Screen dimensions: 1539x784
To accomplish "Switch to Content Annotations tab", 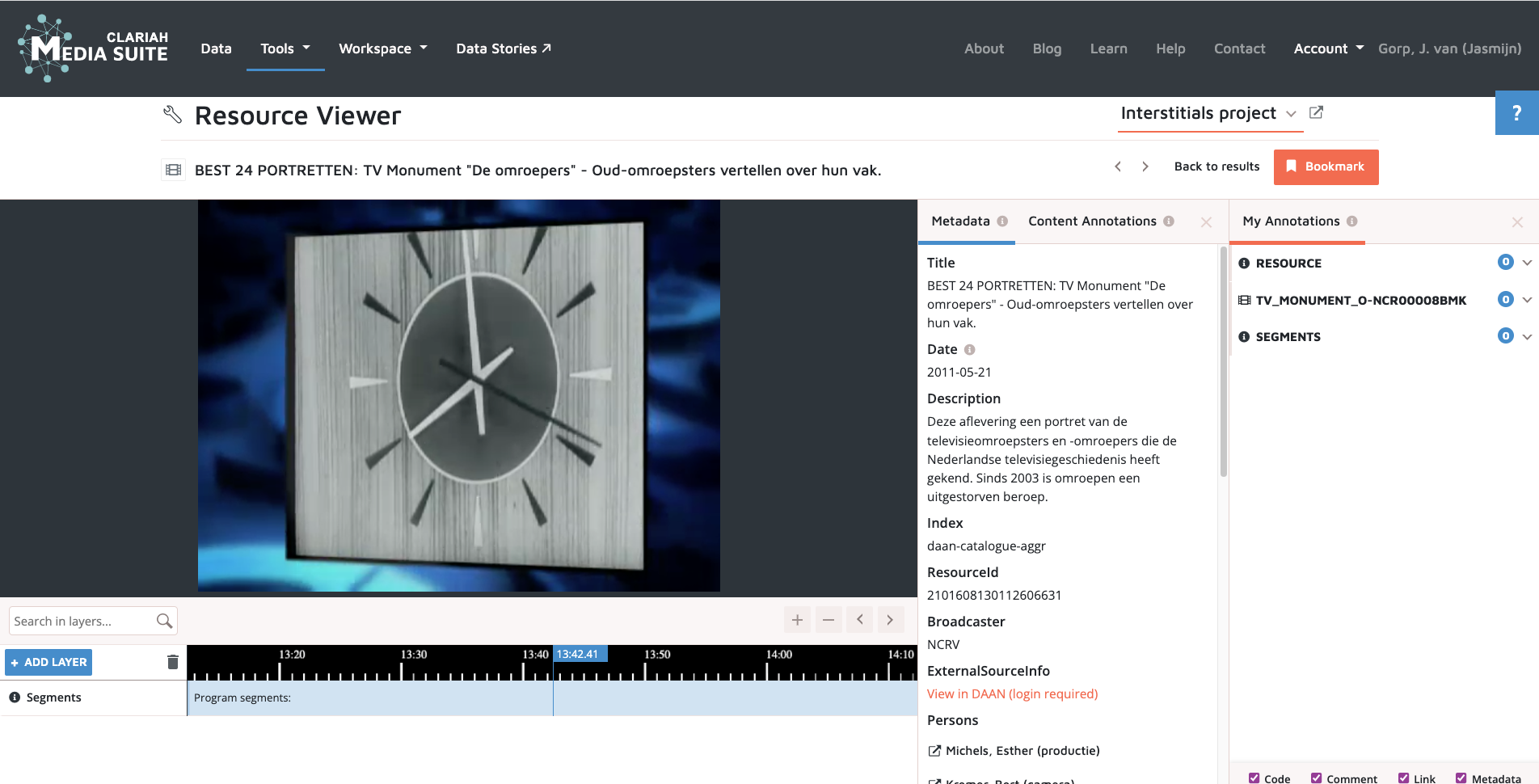I will pos(1092,221).
